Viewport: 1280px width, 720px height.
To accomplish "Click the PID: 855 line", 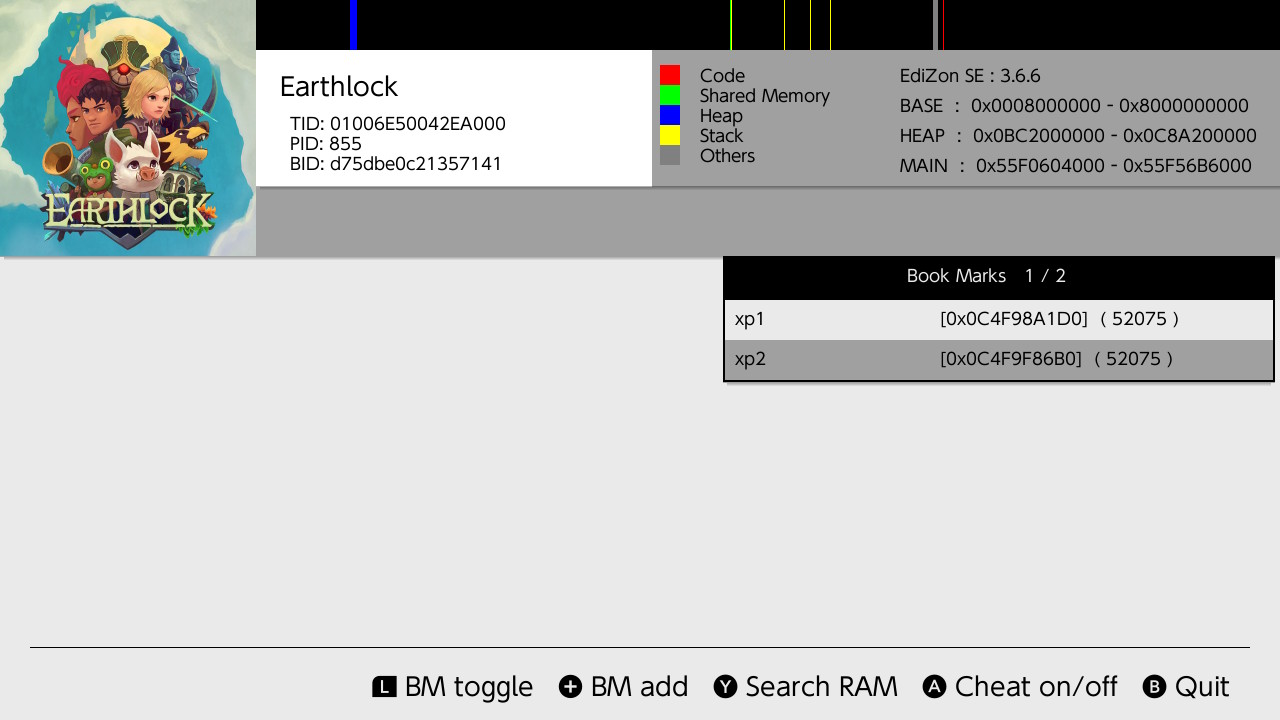I will (x=326, y=144).
